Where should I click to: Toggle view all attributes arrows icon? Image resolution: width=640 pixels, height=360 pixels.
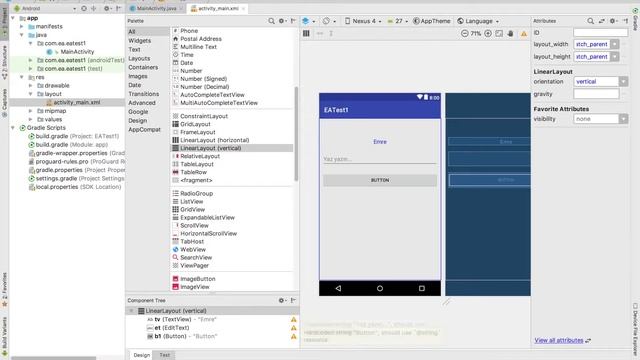[x=602, y=21]
